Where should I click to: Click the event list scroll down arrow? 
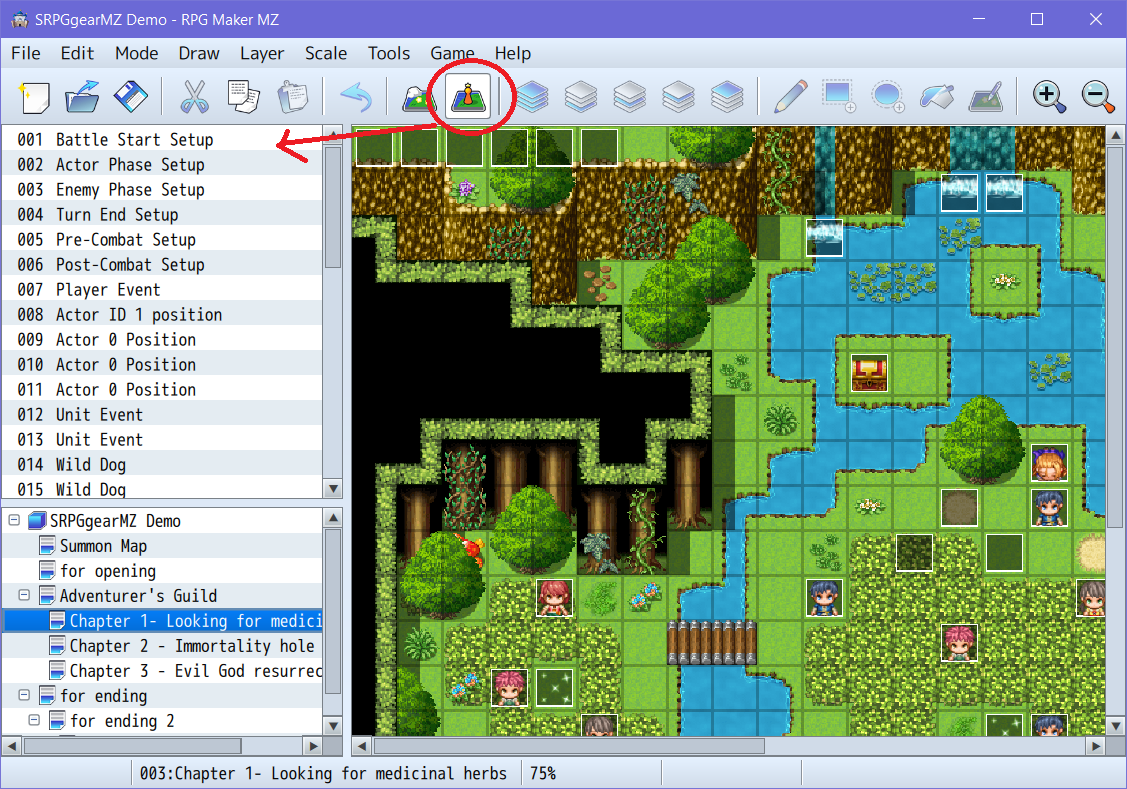coord(333,489)
